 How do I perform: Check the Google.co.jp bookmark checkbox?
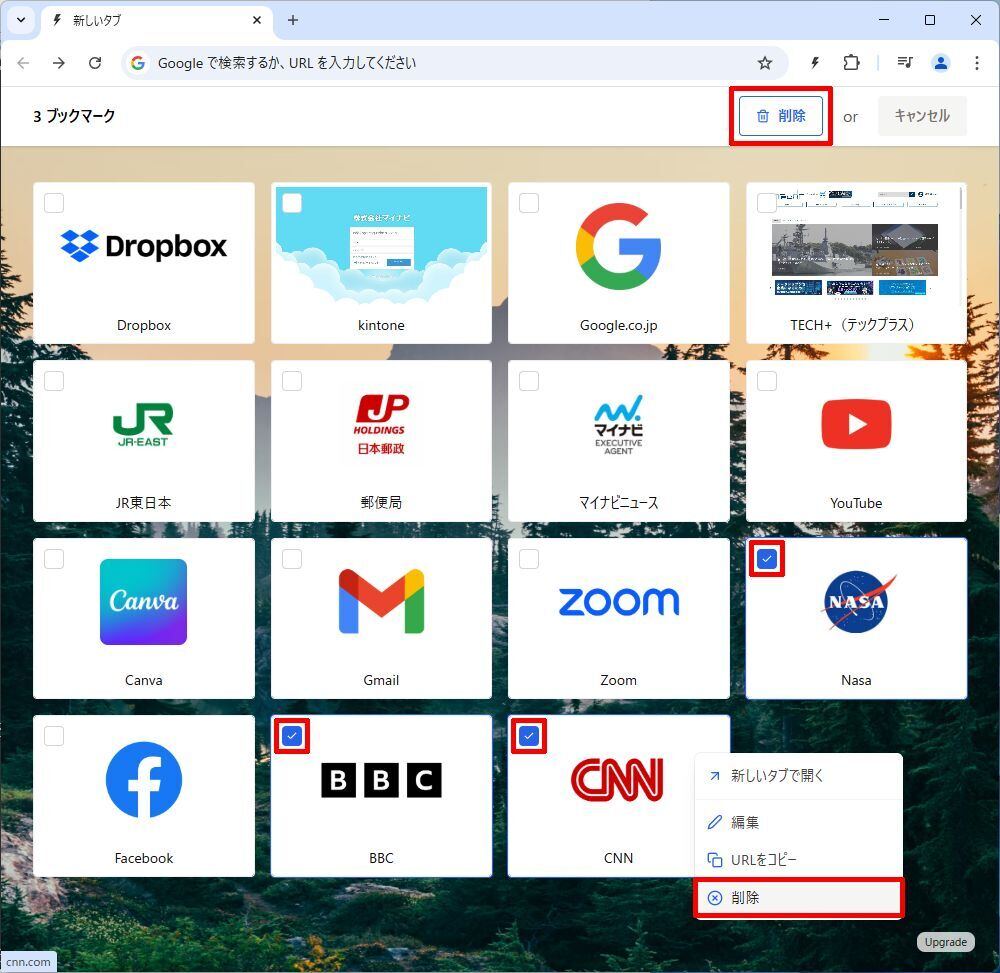pyautogui.click(x=529, y=203)
